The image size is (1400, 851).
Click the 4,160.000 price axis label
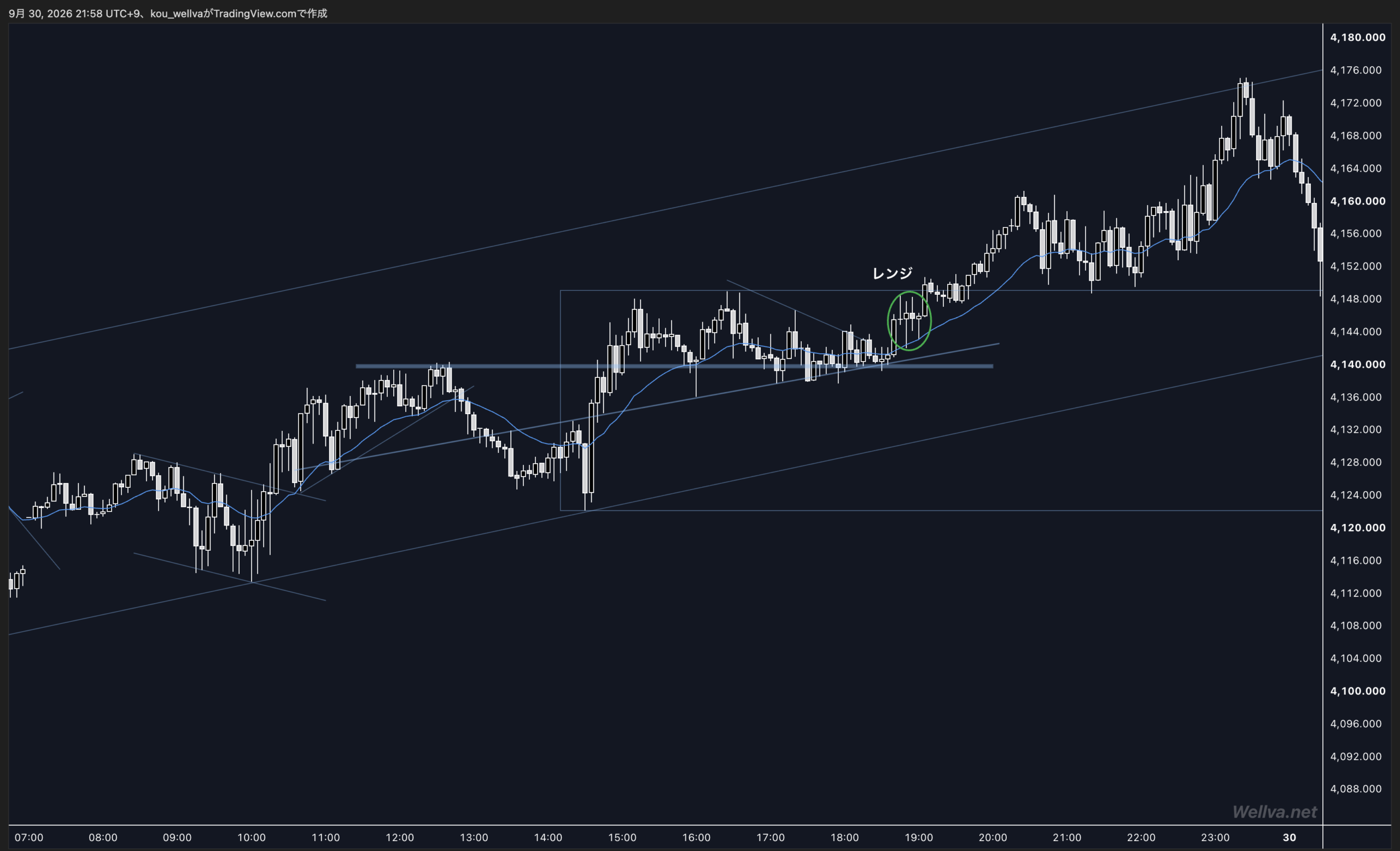1357,201
